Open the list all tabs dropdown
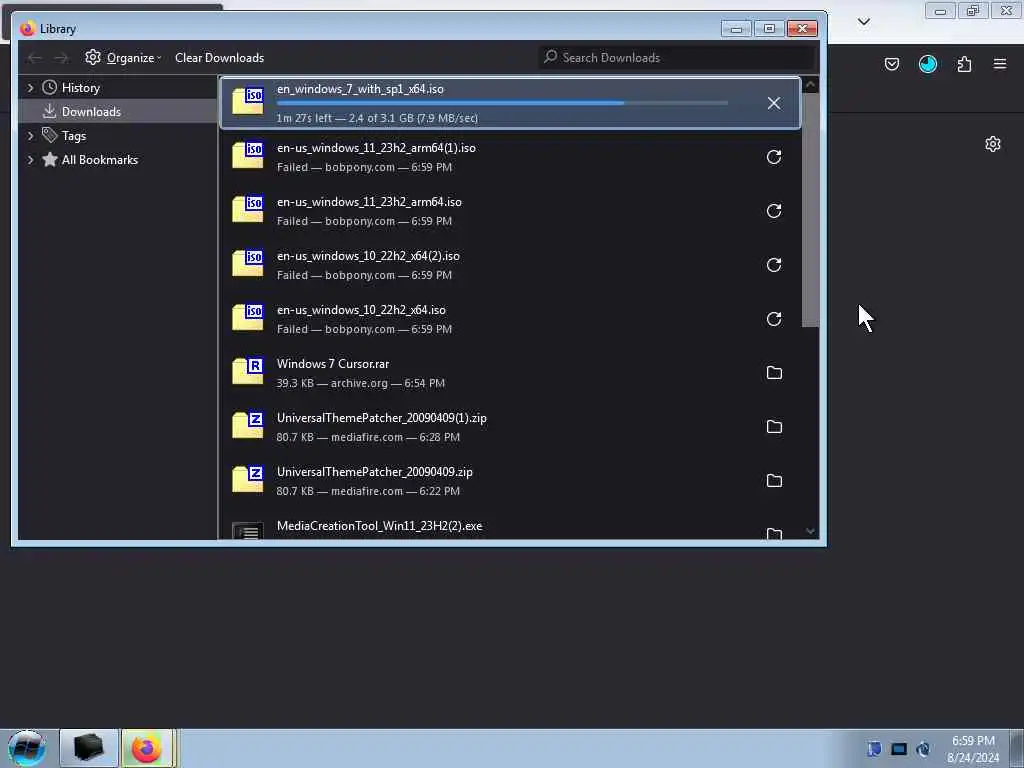The height and width of the screenshot is (768, 1024). (864, 22)
